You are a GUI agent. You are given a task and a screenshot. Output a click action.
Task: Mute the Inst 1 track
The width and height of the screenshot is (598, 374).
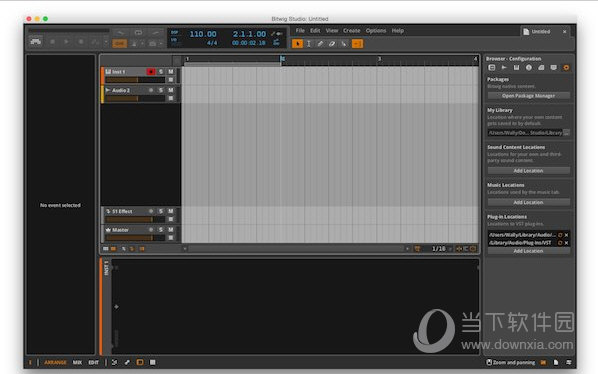170,72
